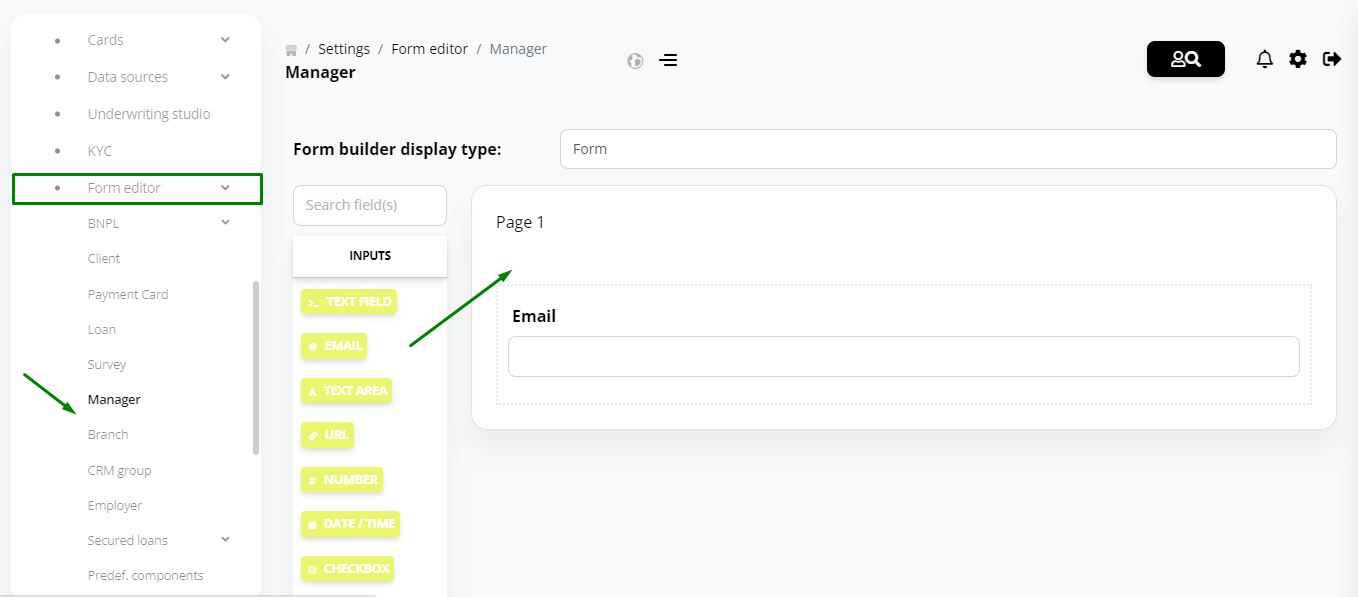Open Form builder display type dropdown
1358x597 pixels.
[x=948, y=149]
